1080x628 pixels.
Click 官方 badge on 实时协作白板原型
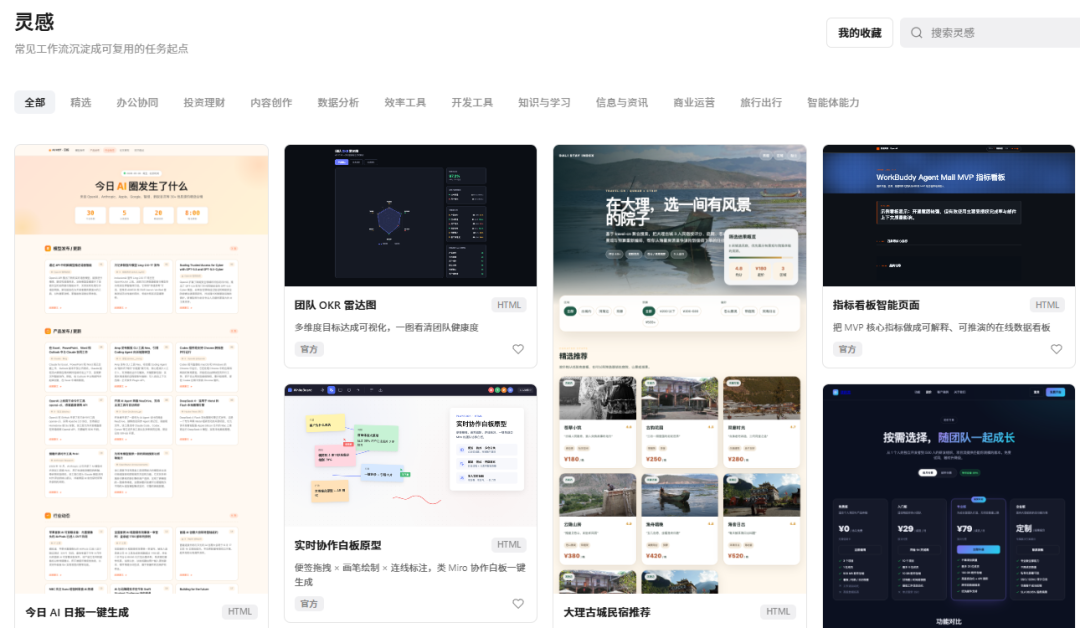point(309,603)
